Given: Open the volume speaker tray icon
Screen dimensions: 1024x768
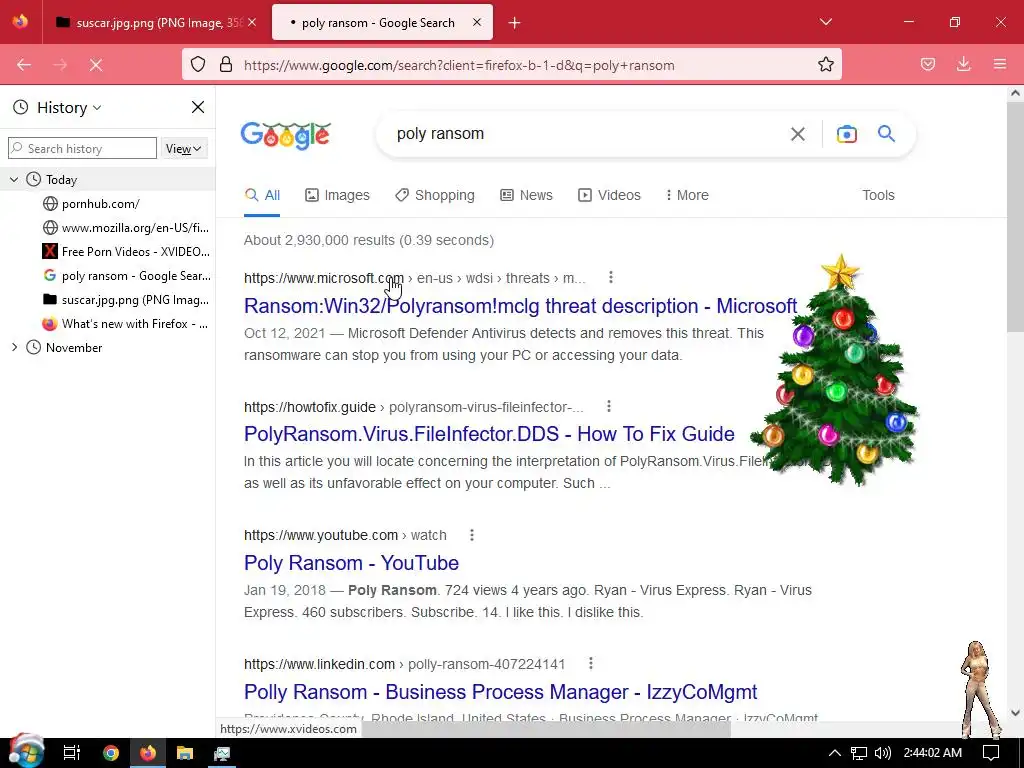Looking at the screenshot, I should (882, 753).
